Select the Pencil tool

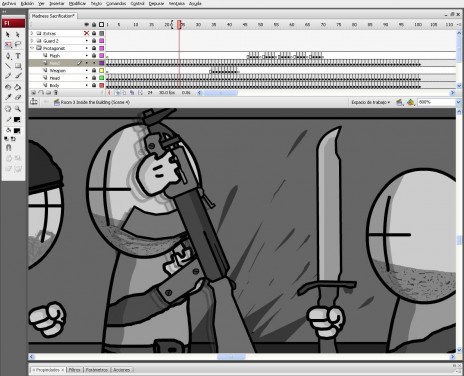8,76
